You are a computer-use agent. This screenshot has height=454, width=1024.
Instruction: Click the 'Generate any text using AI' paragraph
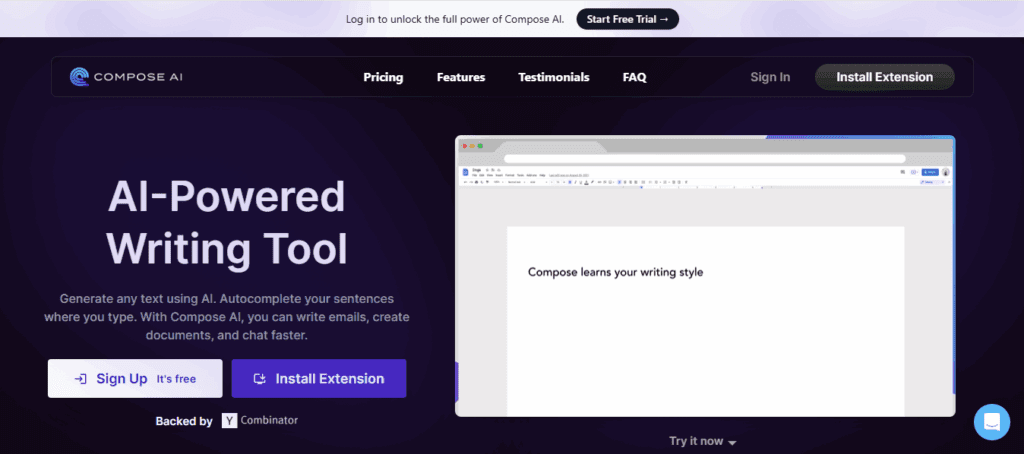[227, 317]
